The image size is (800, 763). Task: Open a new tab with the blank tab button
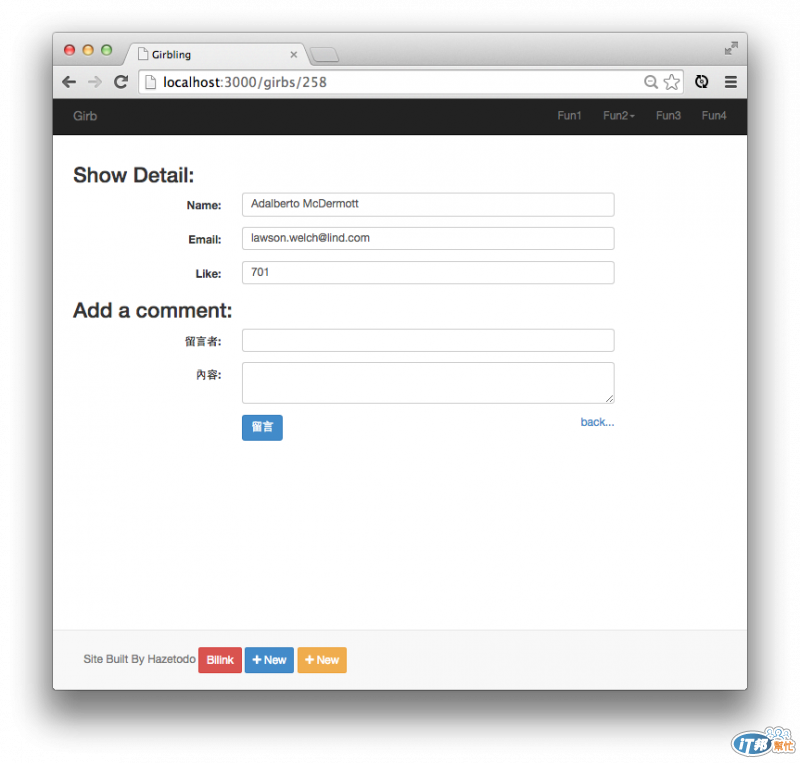(x=324, y=55)
